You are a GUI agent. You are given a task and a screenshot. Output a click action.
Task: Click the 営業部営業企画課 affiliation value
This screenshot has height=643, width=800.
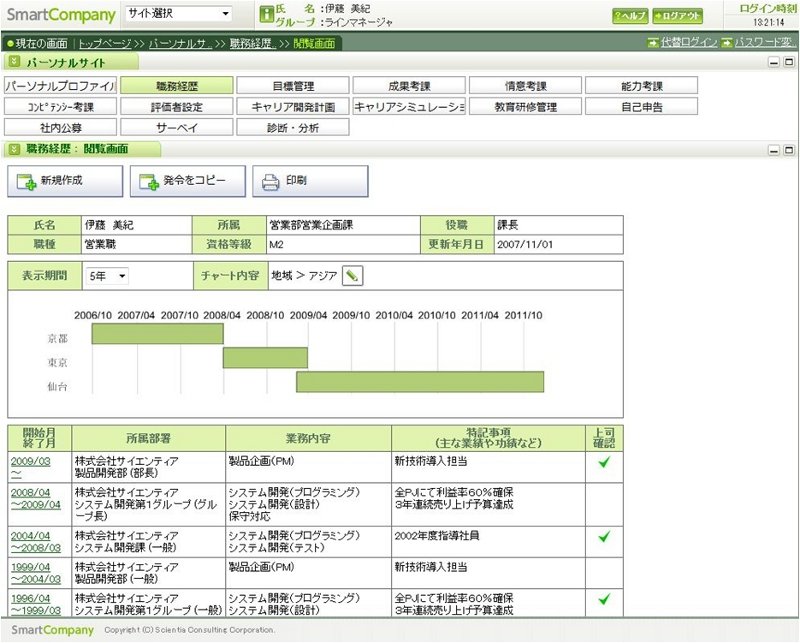311,225
